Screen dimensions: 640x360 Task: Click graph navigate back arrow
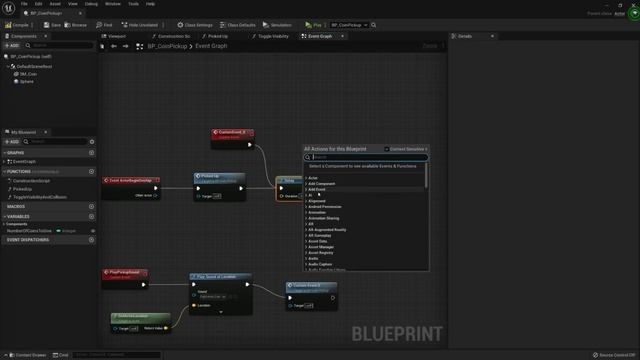[114, 46]
